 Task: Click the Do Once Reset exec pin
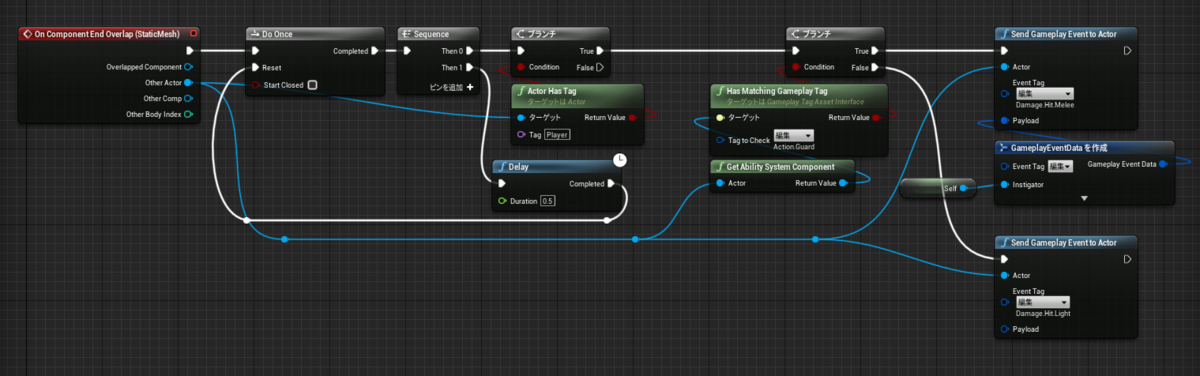pyautogui.click(x=256, y=67)
